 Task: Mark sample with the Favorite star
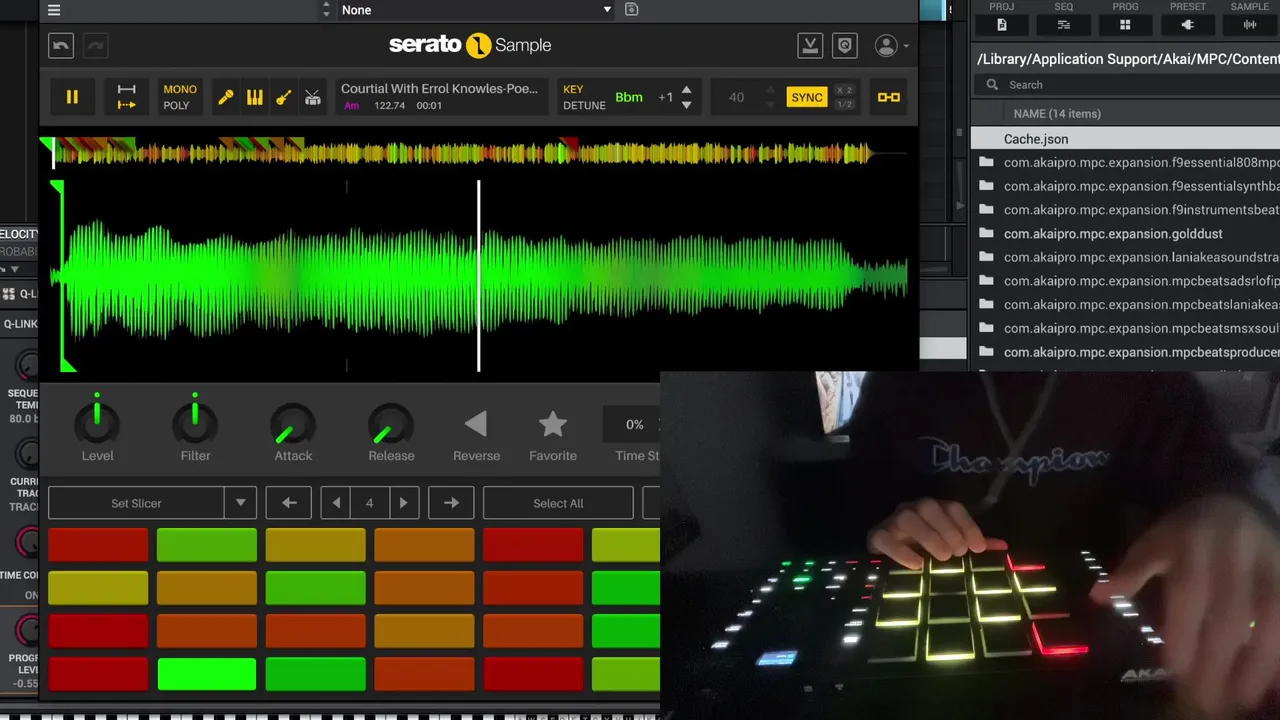click(x=553, y=424)
